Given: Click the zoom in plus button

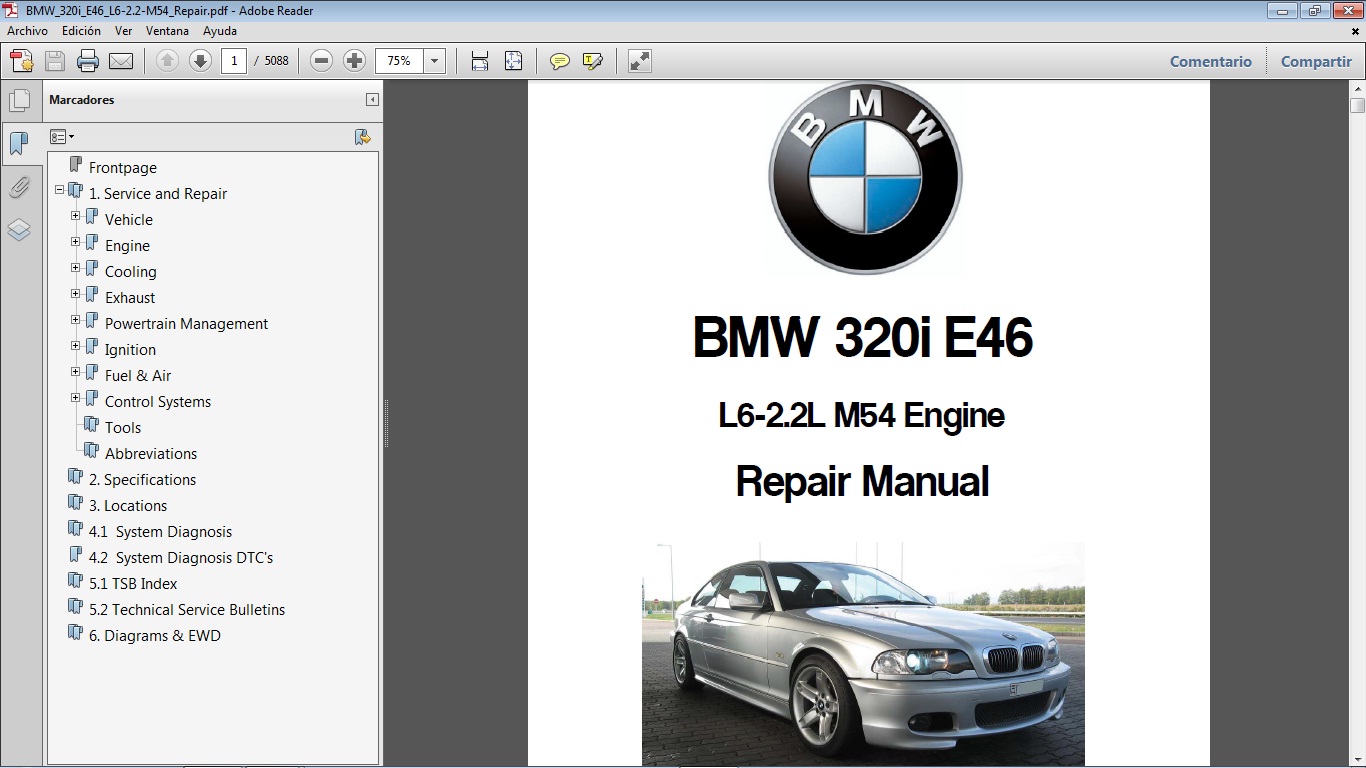Looking at the screenshot, I should tap(354, 61).
